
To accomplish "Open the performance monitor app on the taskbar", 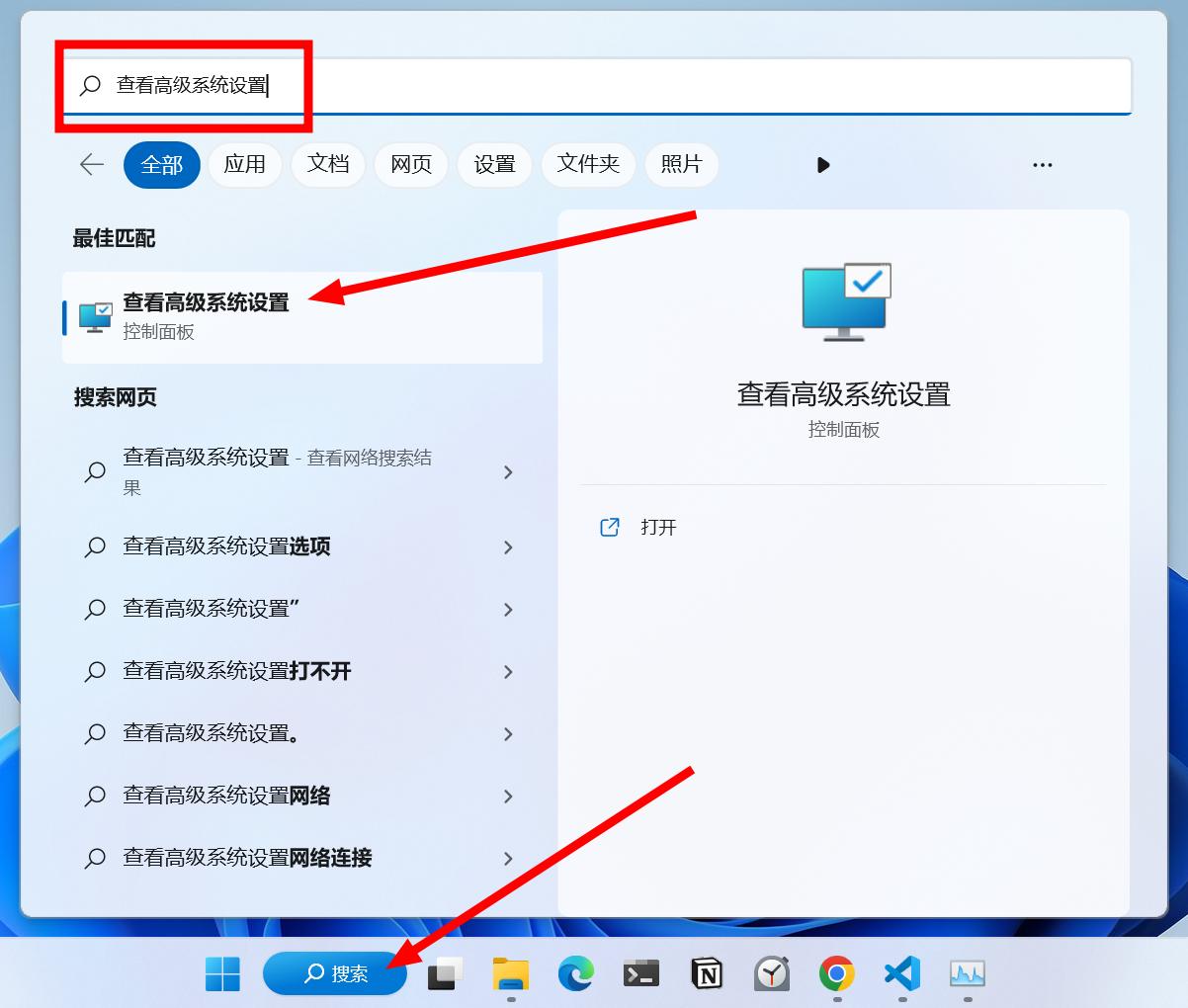I will point(968,974).
